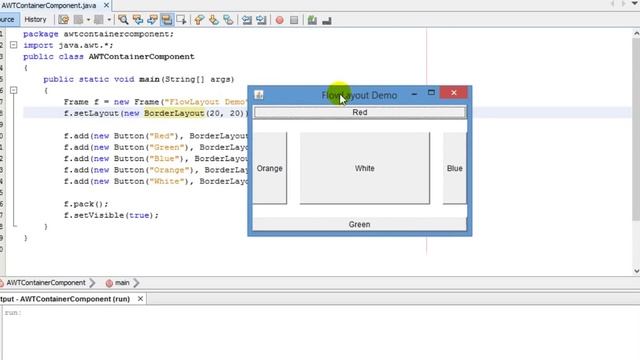
Task: Jump to Previous Bookmark icon
Action: 199,20
